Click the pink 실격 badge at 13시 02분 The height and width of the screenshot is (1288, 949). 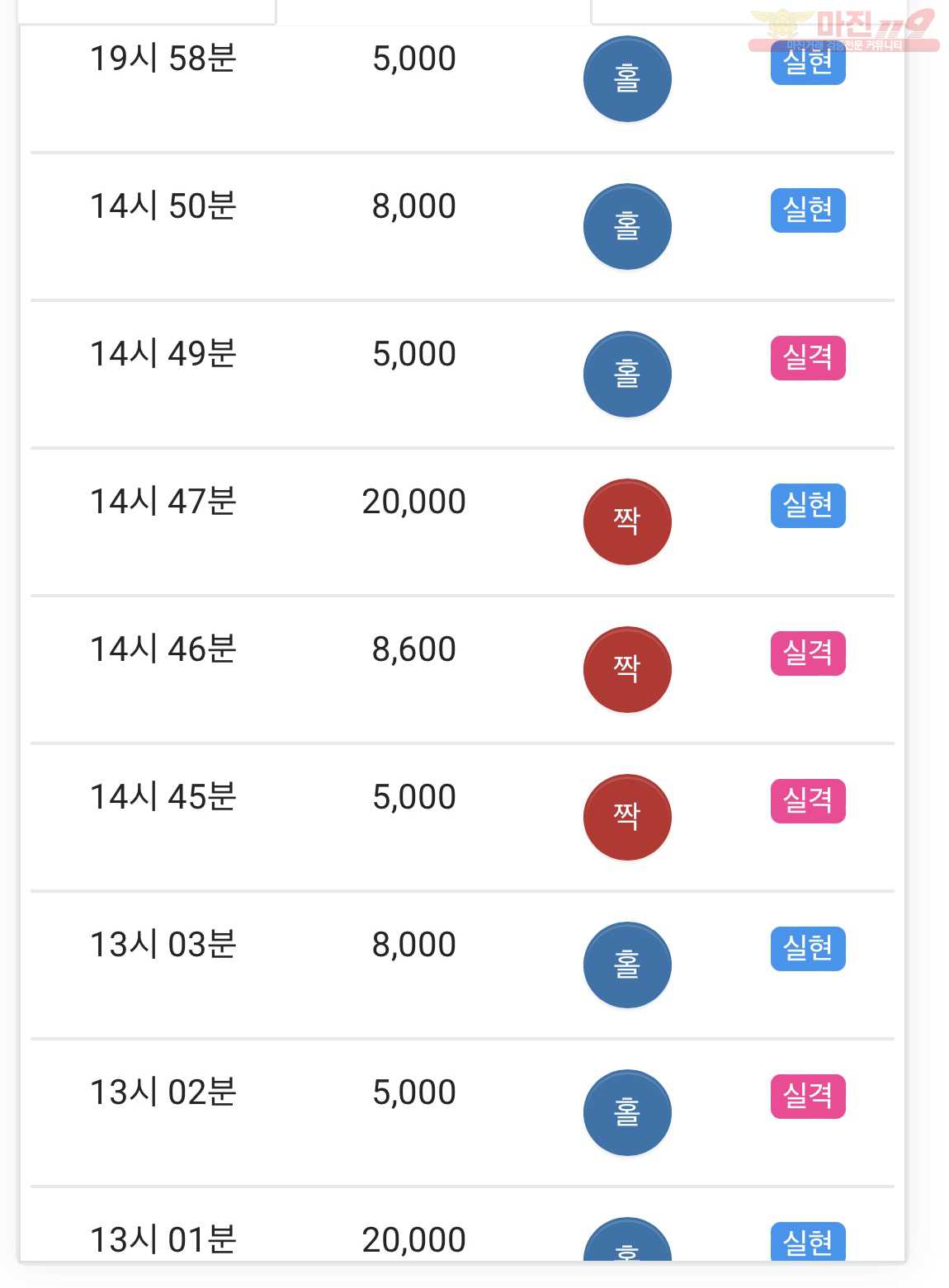pos(808,1097)
